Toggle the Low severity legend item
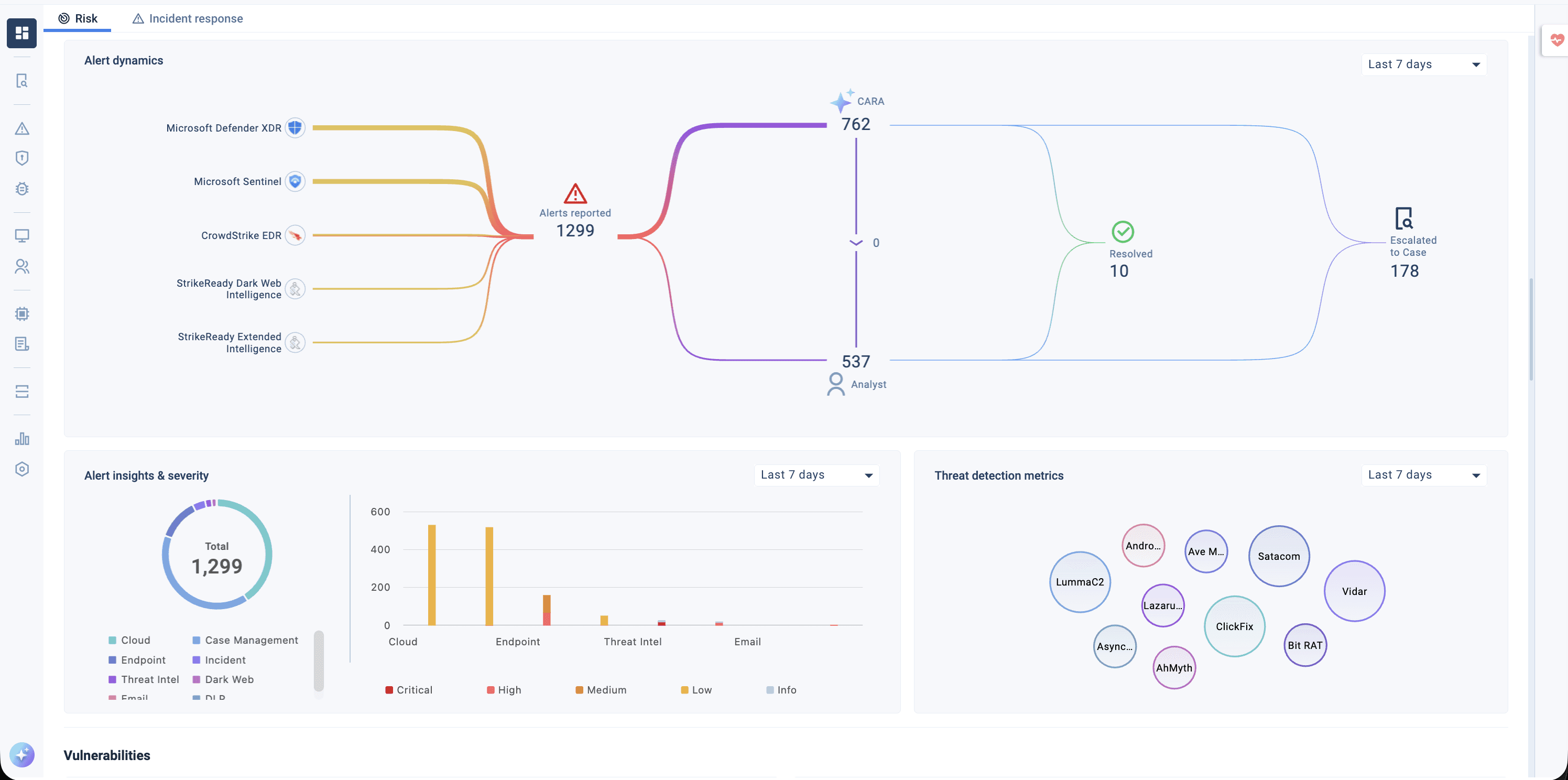The width and height of the screenshot is (1568, 780). 696,690
